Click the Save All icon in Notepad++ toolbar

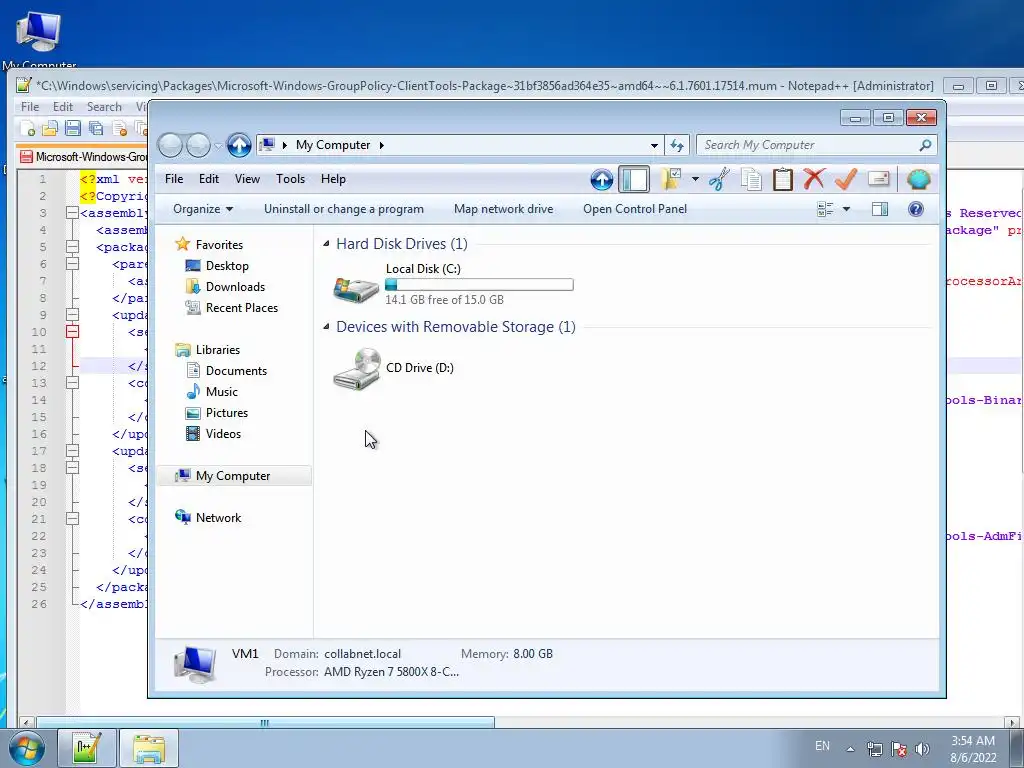[x=96, y=128]
